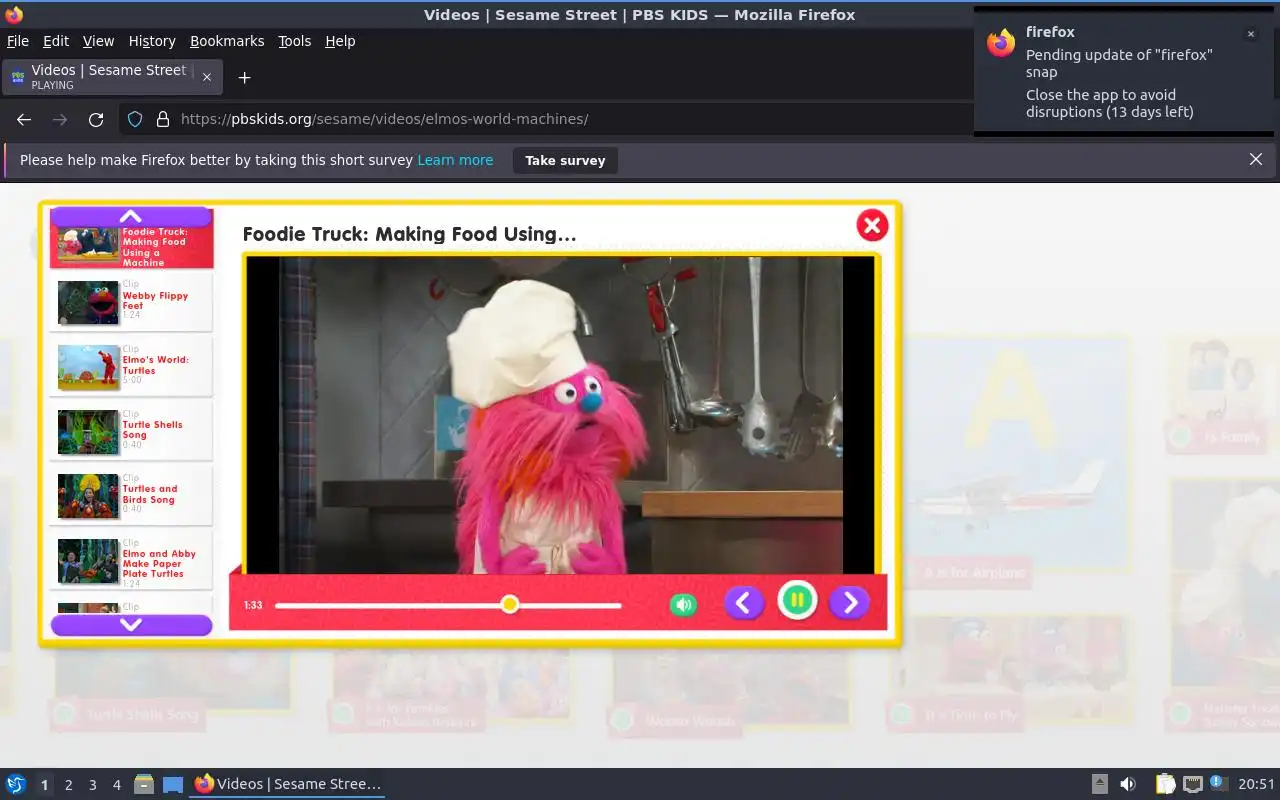Switch to workspace 1

(44, 785)
